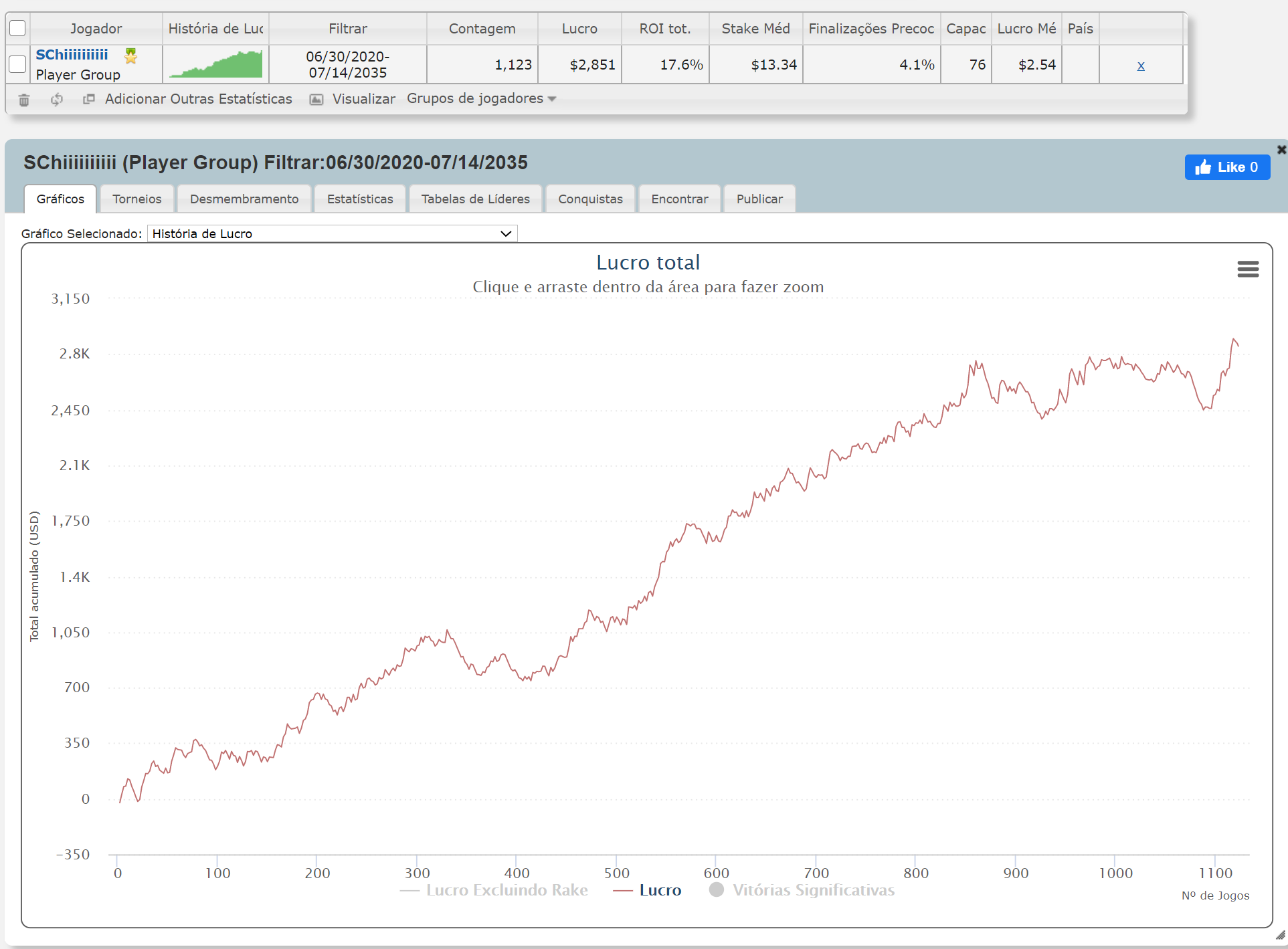Click the Facebook Like thumbs-up button
1288x949 pixels.
coord(1227,167)
